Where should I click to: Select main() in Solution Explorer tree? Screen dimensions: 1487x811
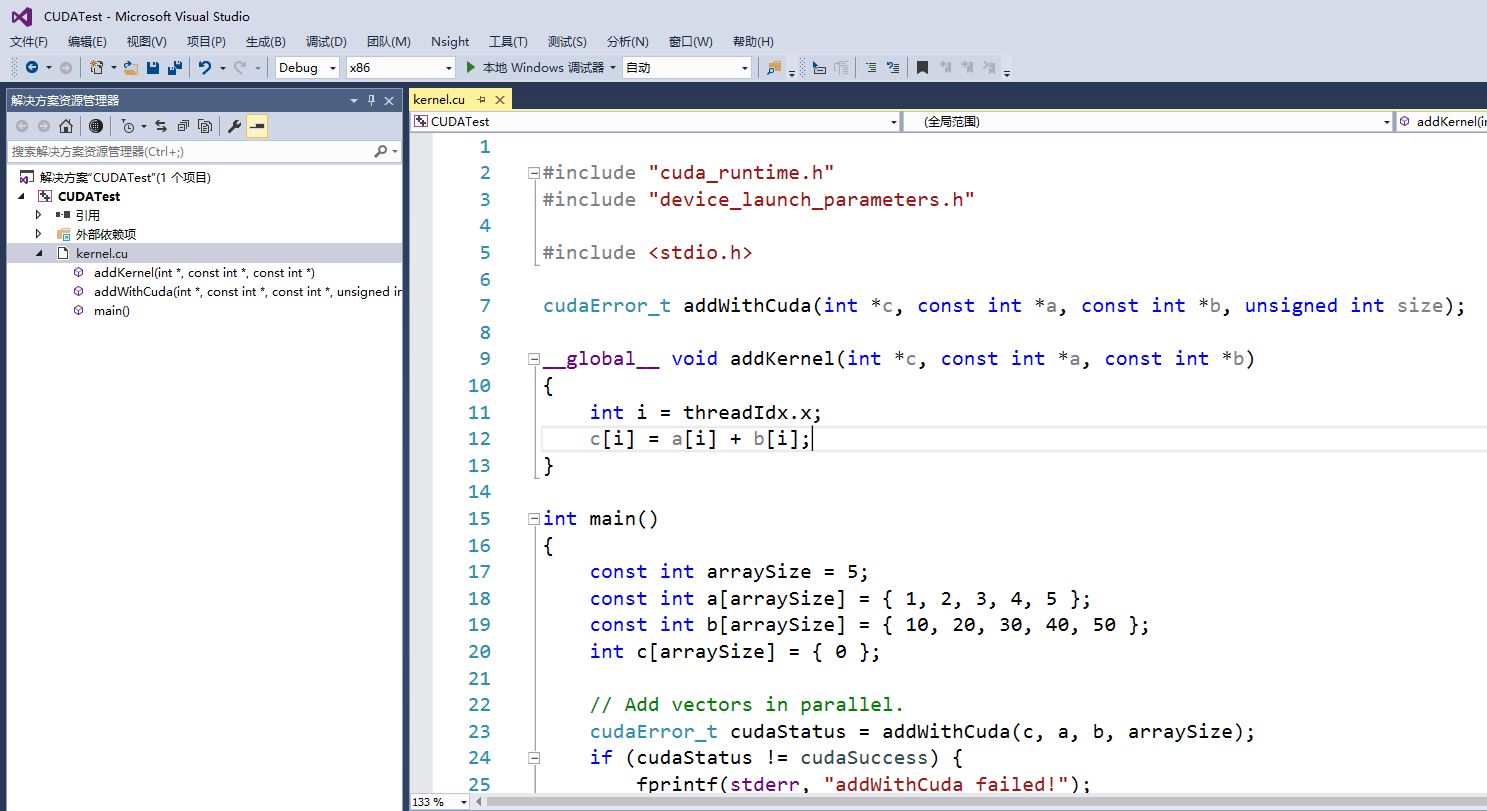point(112,310)
